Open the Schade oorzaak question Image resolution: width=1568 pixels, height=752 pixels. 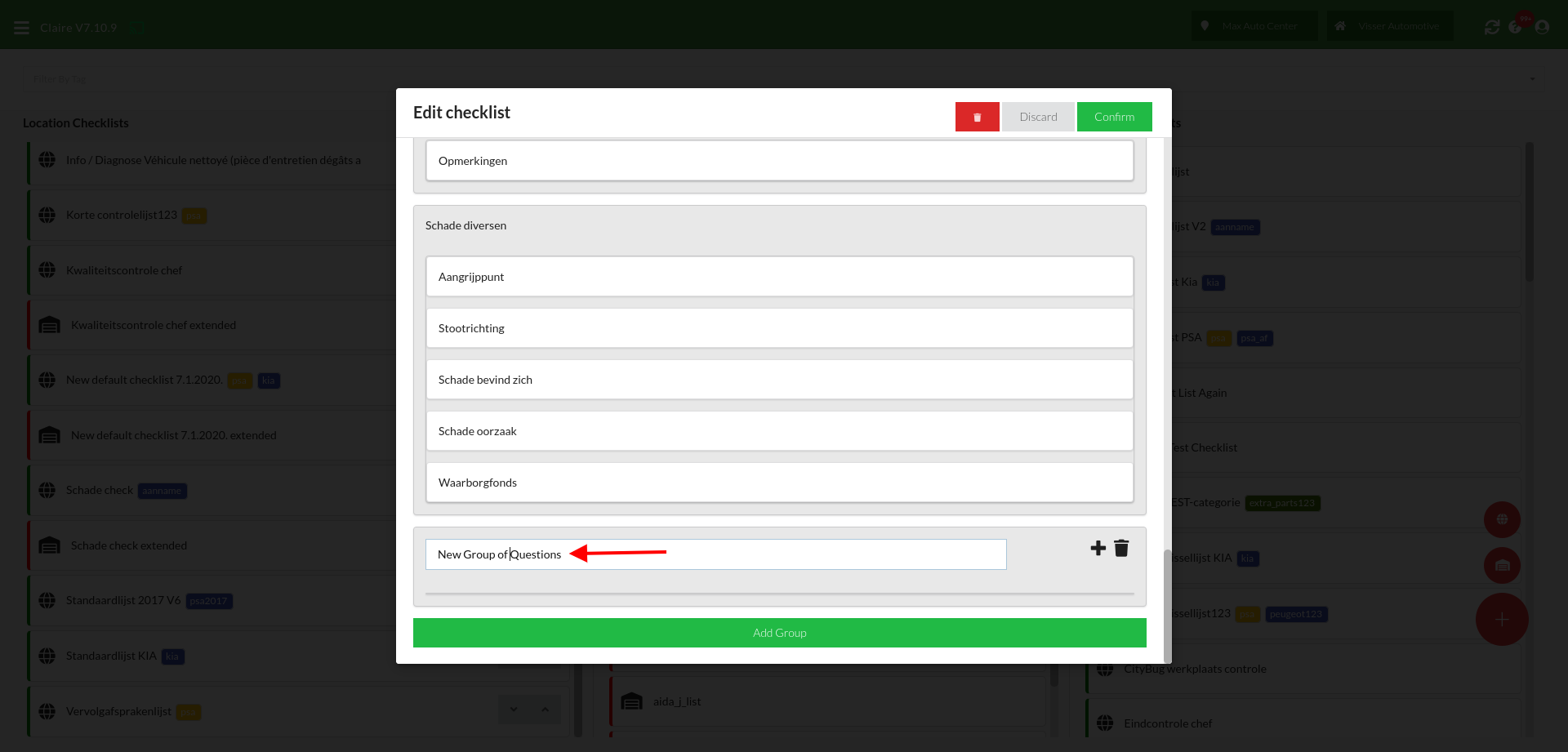click(x=779, y=431)
